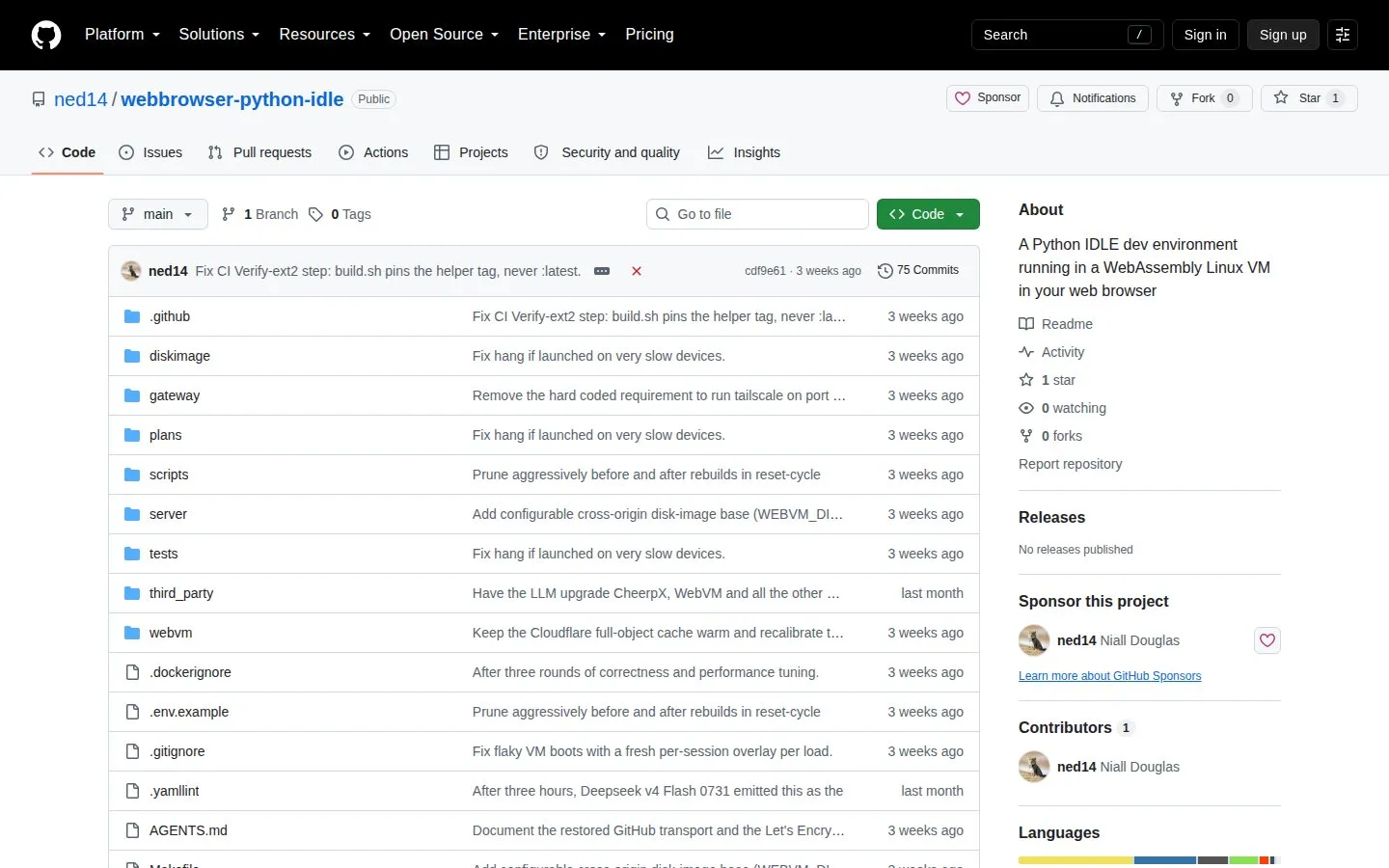The width and height of the screenshot is (1389, 868).
Task: Click the tag icon next to 0 Tags
Action: pyautogui.click(x=315, y=214)
